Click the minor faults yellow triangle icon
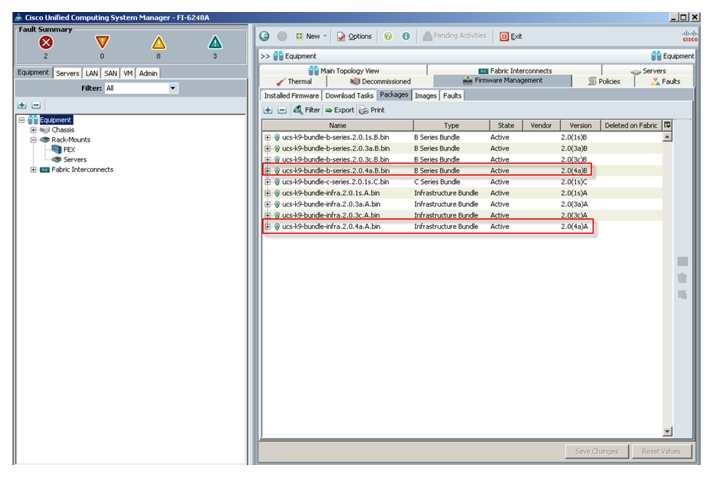Image resolution: width=714 pixels, height=478 pixels. [x=158, y=43]
